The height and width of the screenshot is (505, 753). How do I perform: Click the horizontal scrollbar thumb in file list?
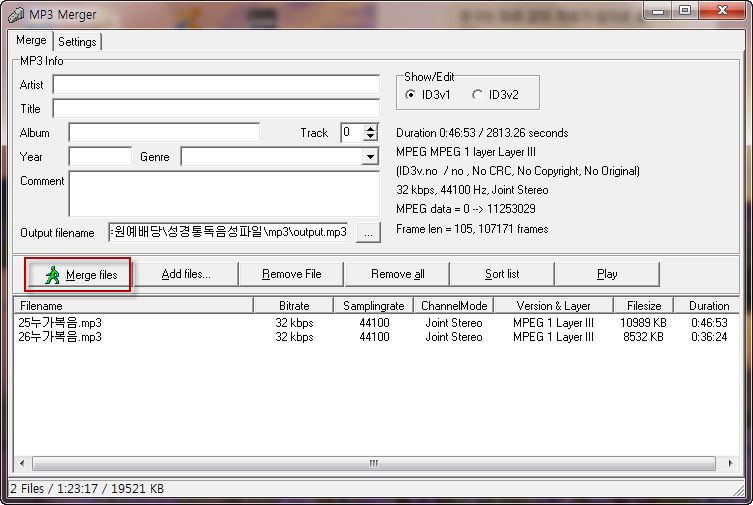click(375, 464)
